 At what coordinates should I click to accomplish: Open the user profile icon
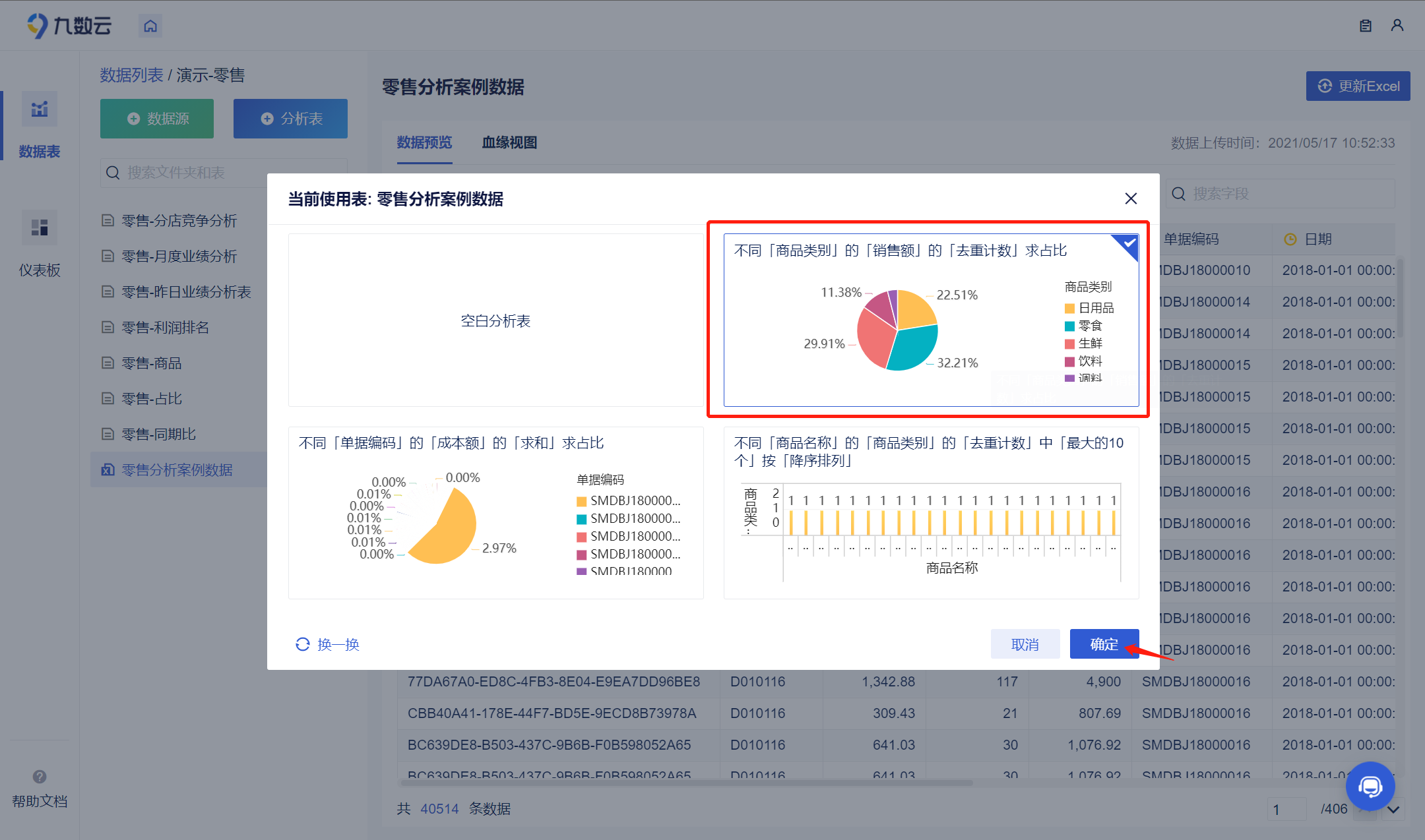pos(1397,26)
